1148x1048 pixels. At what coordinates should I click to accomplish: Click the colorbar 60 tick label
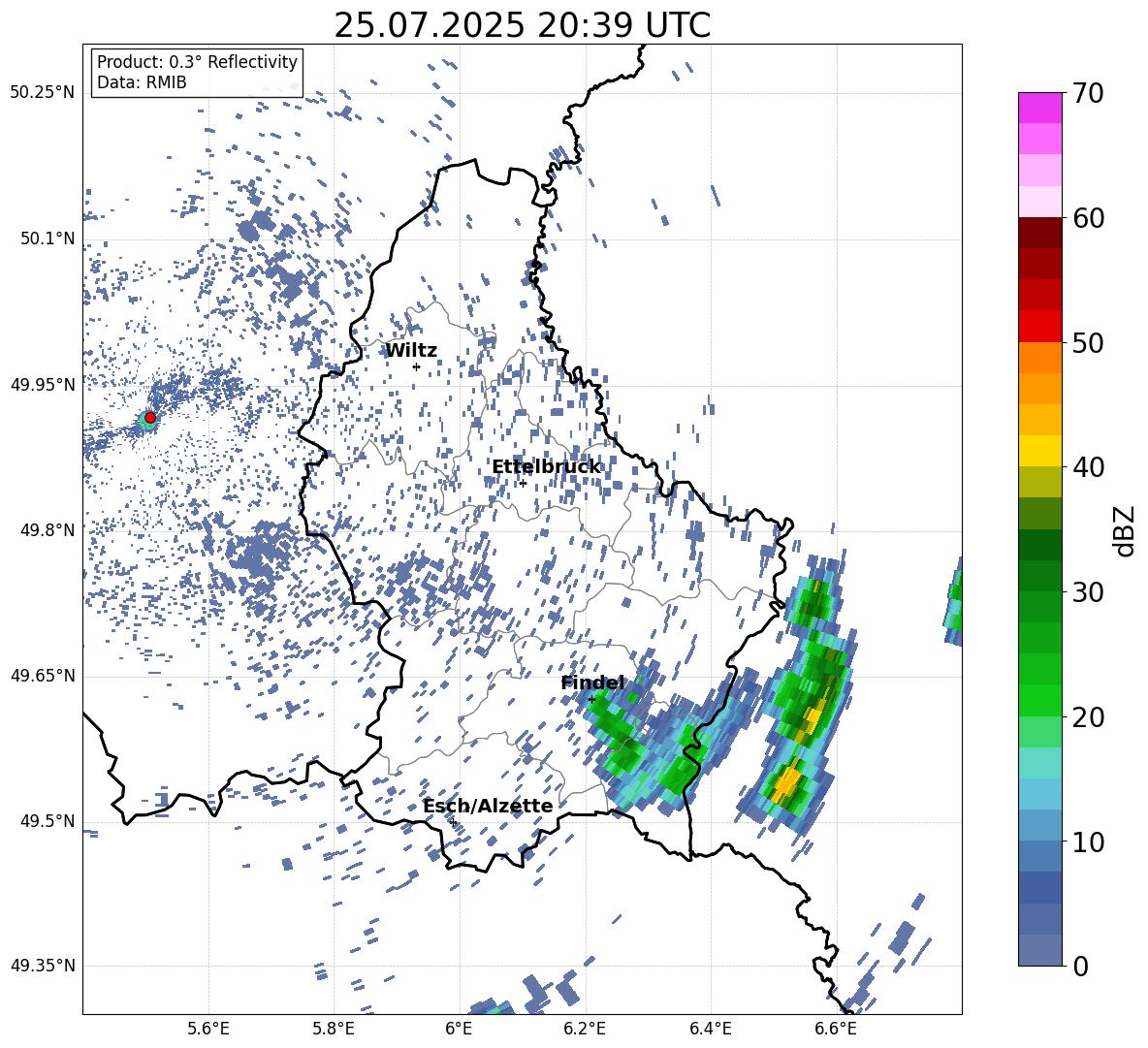[x=1088, y=218]
